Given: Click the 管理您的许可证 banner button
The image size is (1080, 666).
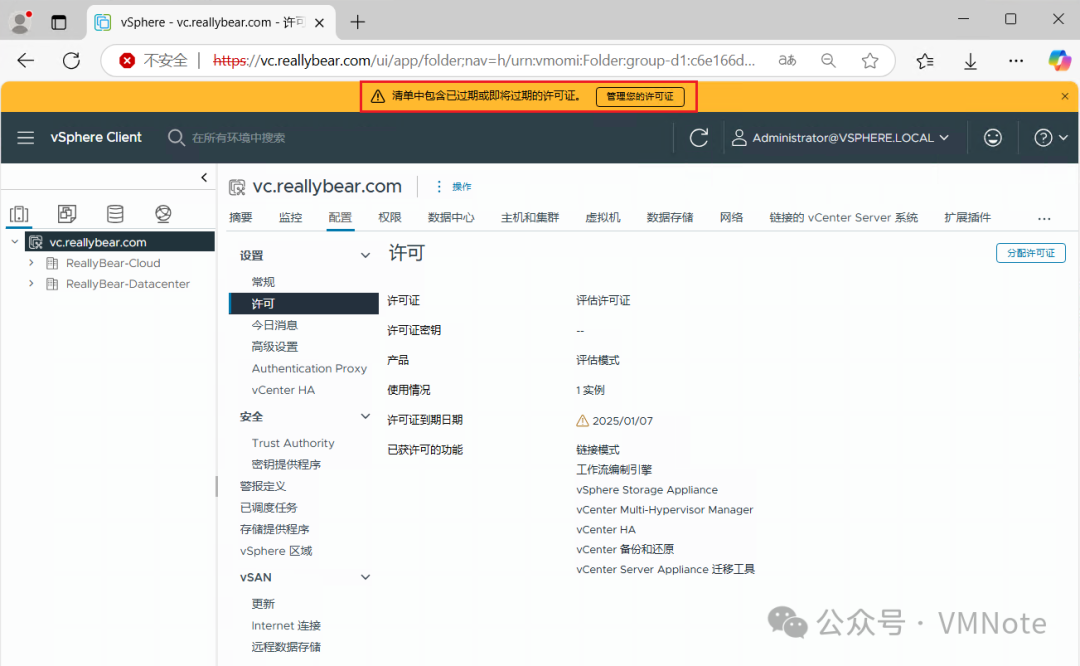Looking at the screenshot, I should tap(640, 96).
